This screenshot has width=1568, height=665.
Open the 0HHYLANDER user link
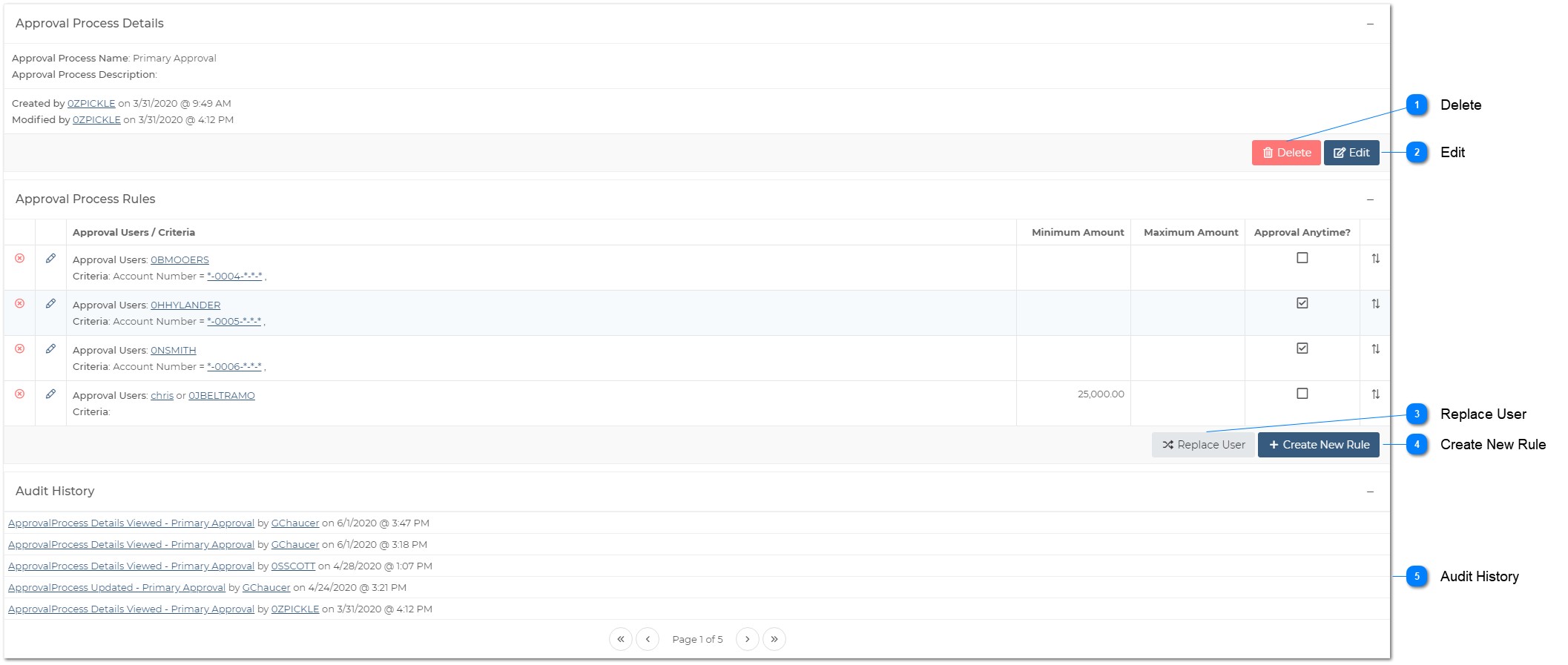(185, 305)
